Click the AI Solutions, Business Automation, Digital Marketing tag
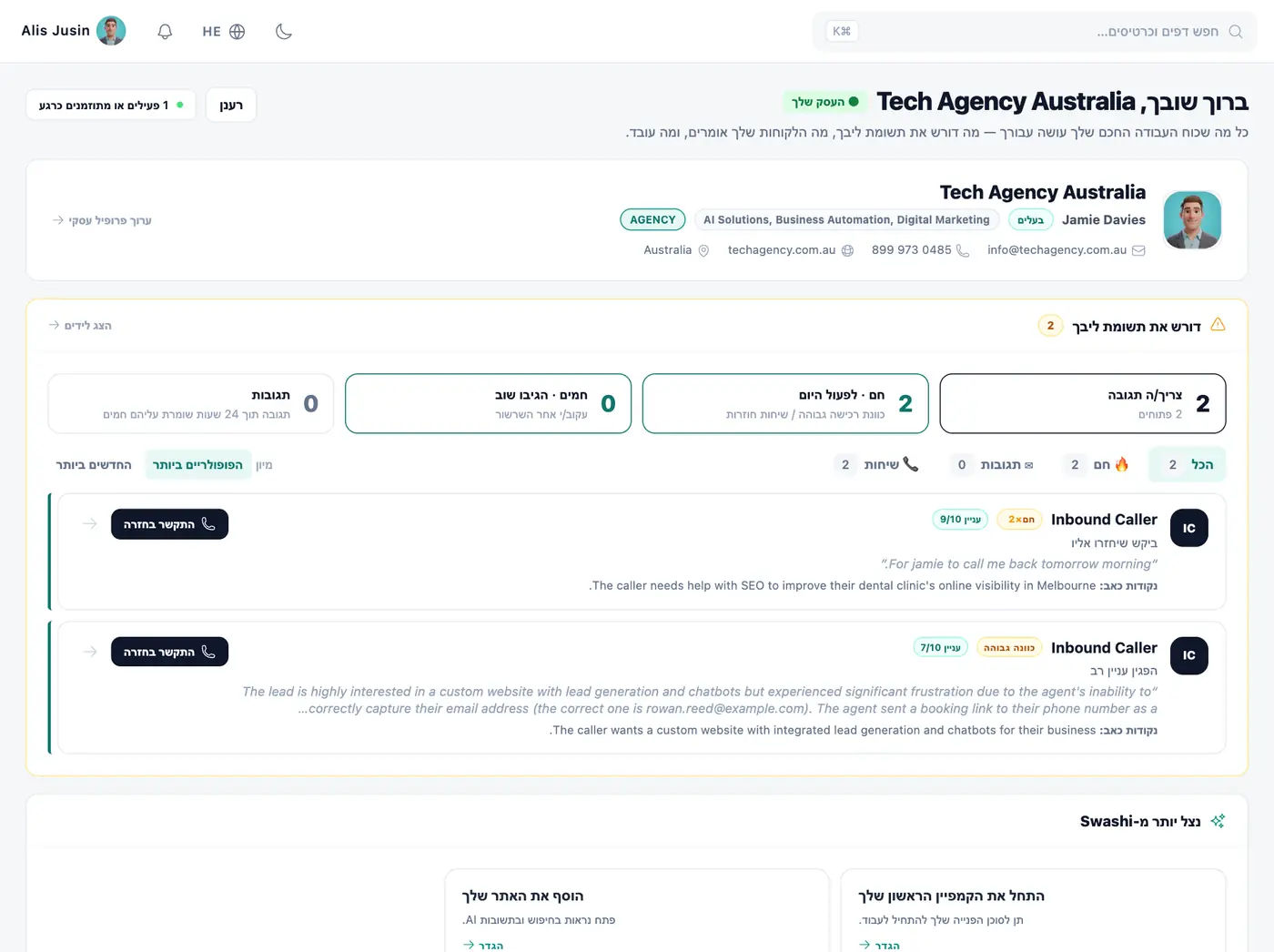Viewport: 1274px width, 952px height. pyautogui.click(x=846, y=219)
